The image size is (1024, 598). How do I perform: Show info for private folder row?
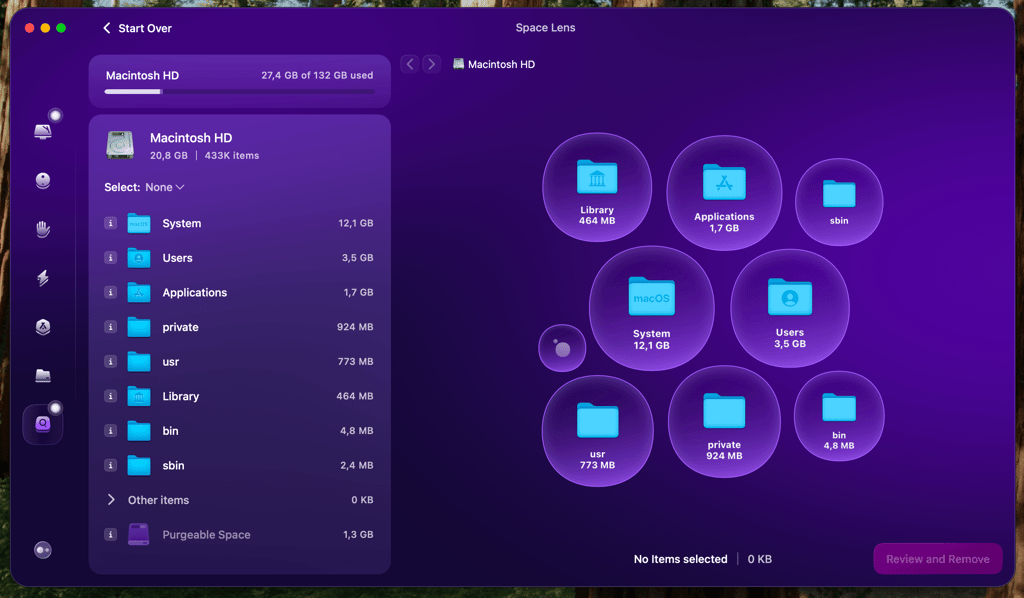coord(110,327)
